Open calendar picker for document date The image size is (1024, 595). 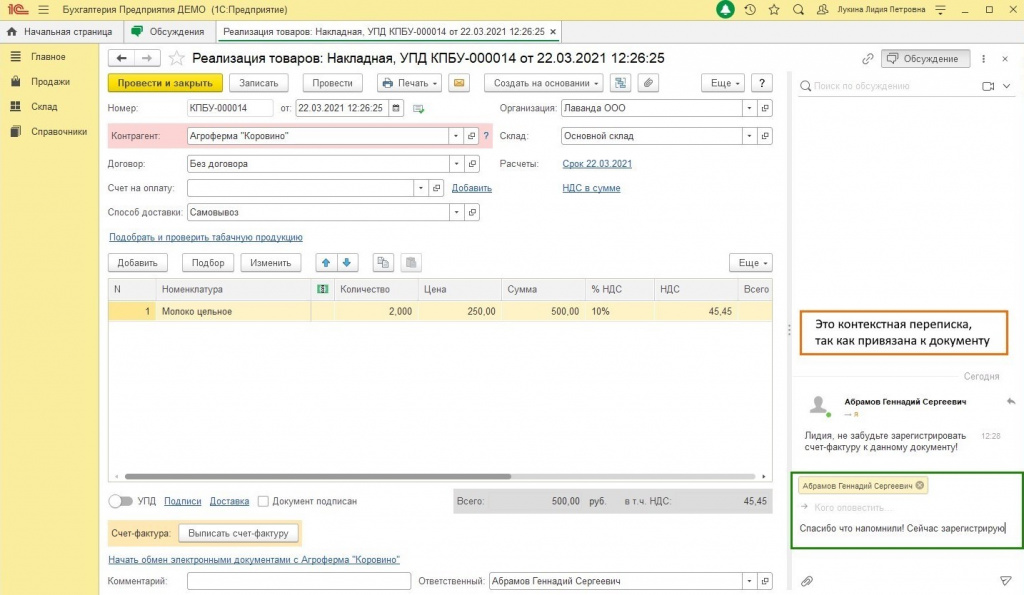coord(396,108)
